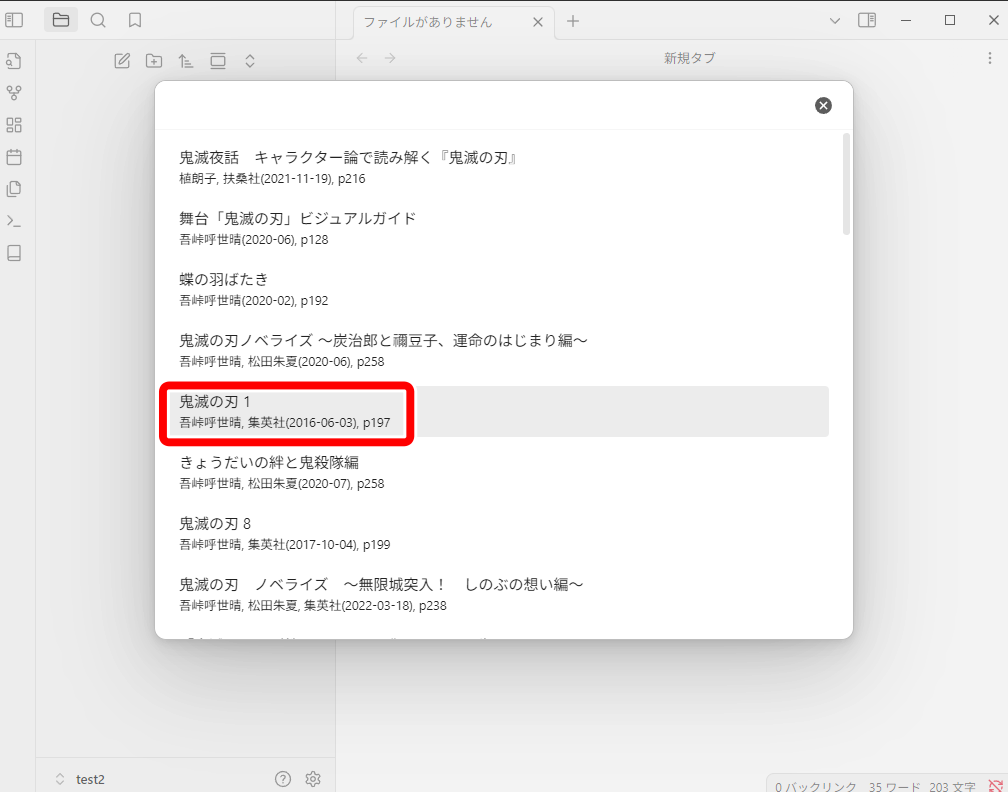1008x792 pixels.
Task: Open the tab list dropdown chevron
Action: tap(834, 21)
